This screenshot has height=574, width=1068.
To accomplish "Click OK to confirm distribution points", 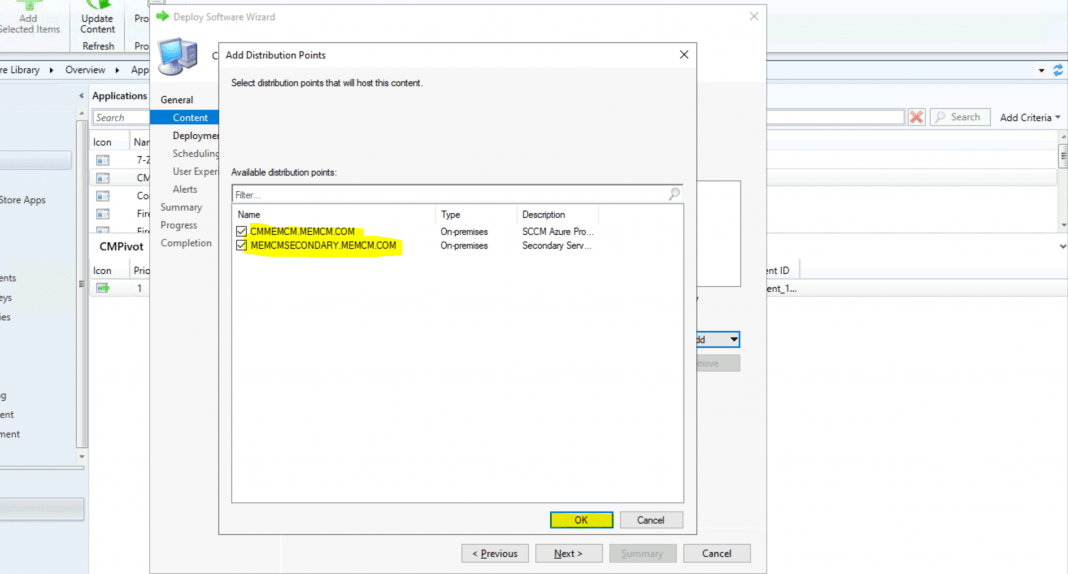I will (x=581, y=520).
